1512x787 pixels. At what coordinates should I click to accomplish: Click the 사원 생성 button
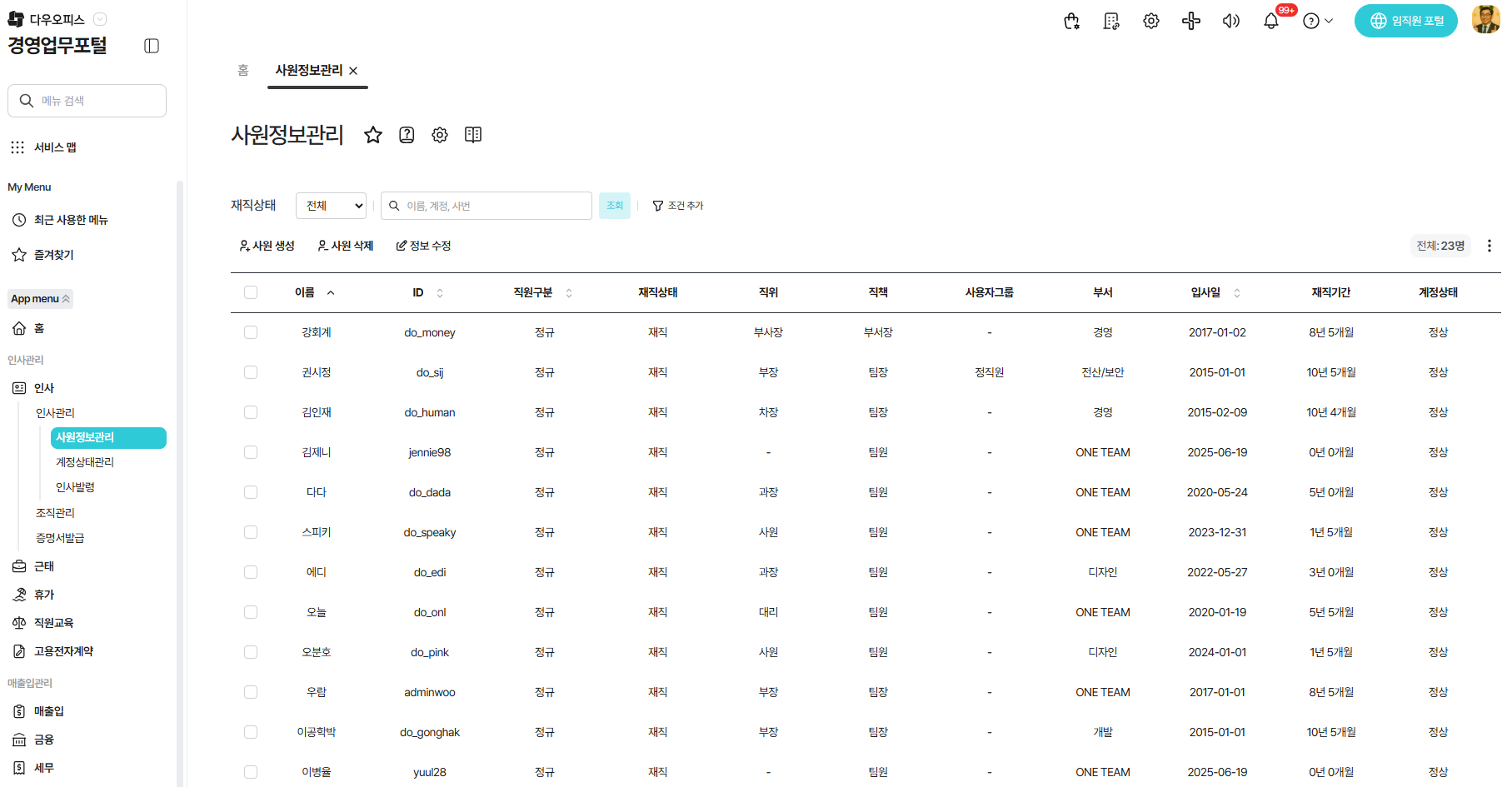click(267, 246)
